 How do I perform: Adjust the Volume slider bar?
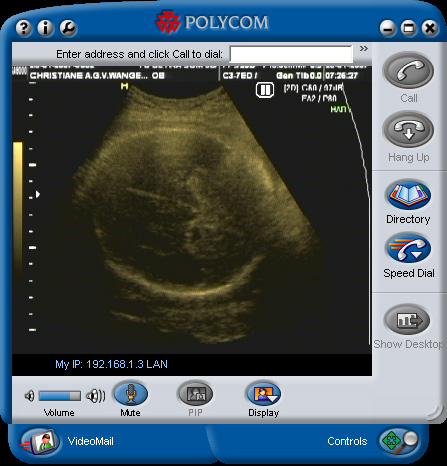point(60,396)
